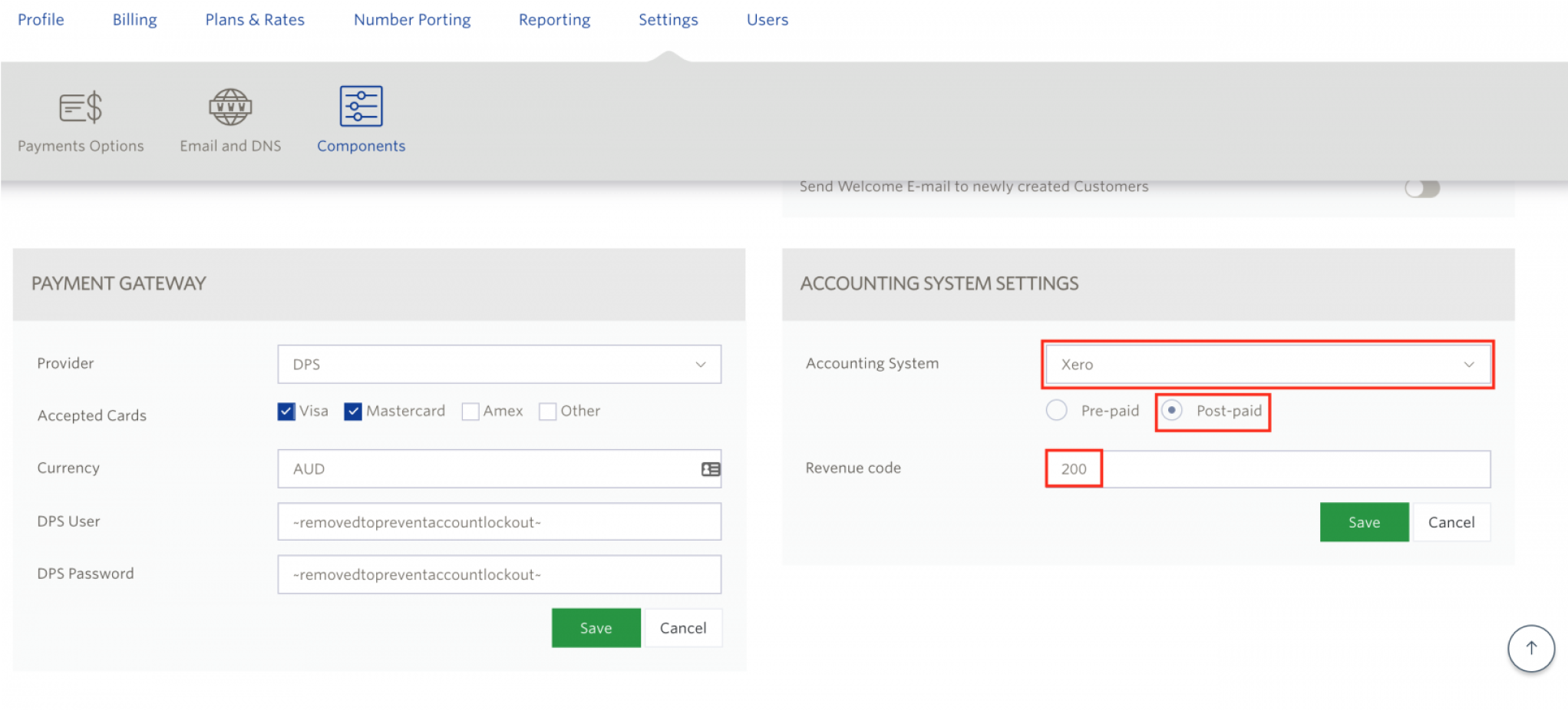
Task: Open the Accounting System Xero dropdown
Action: pos(1266,365)
